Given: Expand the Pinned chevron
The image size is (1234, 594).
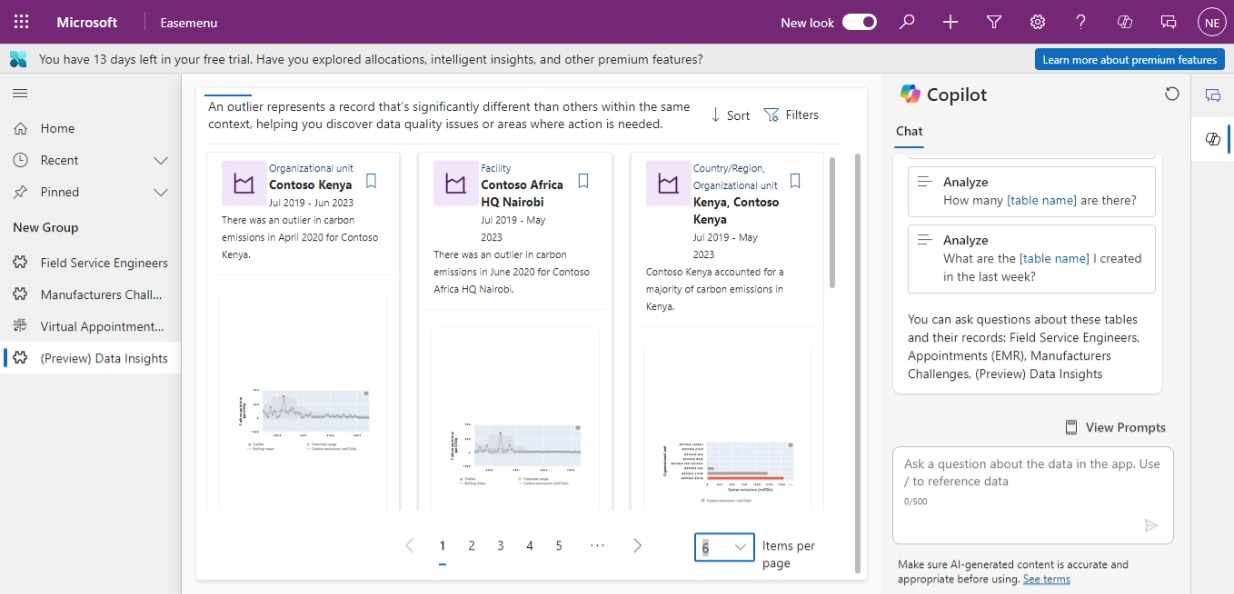Looking at the screenshot, I should coord(160,192).
